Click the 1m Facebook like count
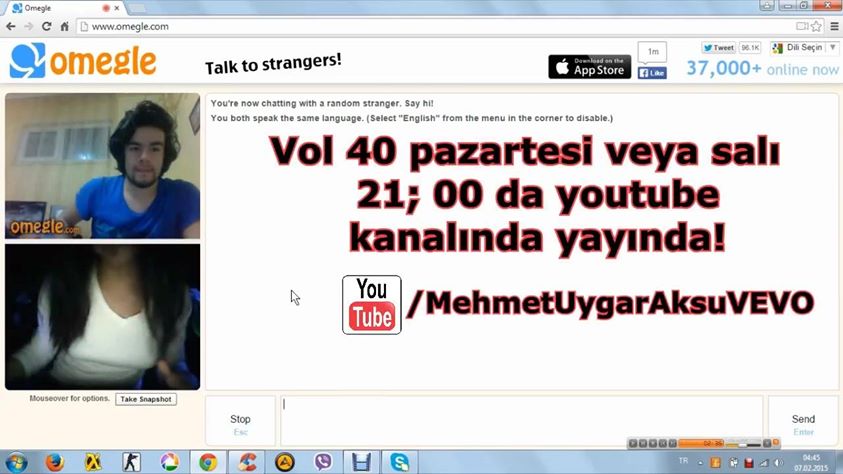 (653, 52)
